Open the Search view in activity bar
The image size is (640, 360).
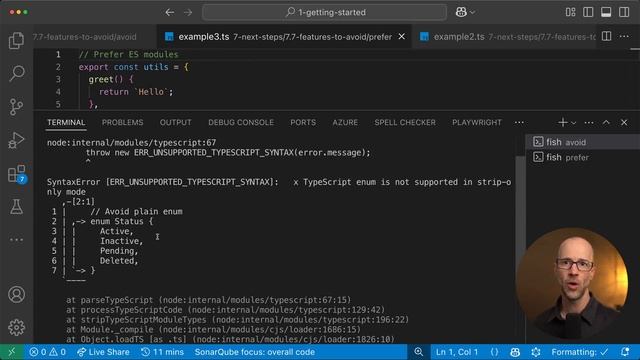tap(16, 73)
